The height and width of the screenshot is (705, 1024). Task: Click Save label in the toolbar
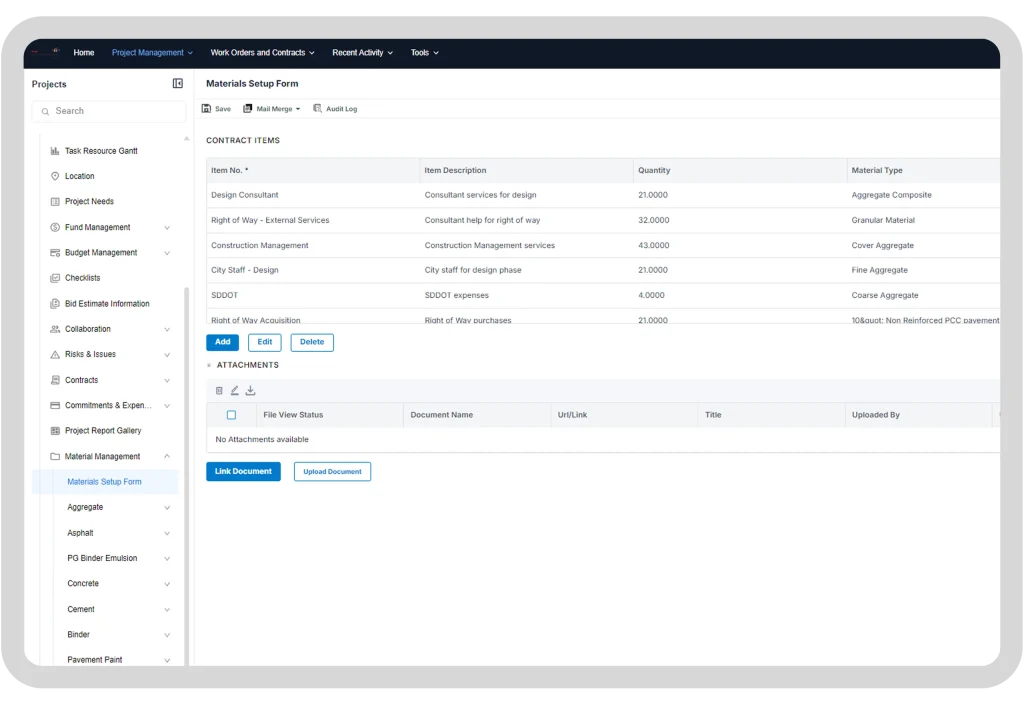223,109
